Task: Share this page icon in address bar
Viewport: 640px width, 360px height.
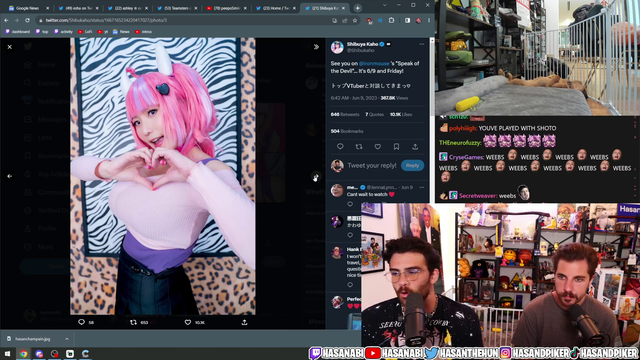Action: click(345, 20)
